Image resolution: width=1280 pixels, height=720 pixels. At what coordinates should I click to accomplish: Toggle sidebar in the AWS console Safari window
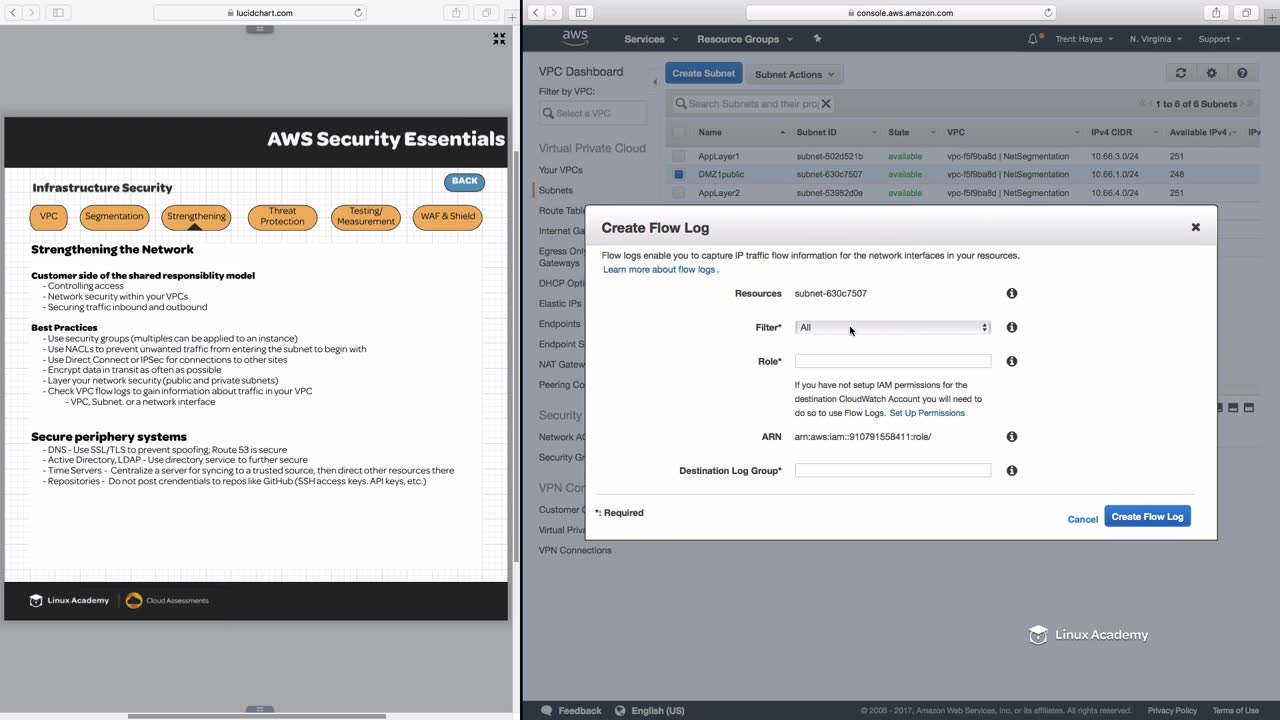(x=581, y=13)
